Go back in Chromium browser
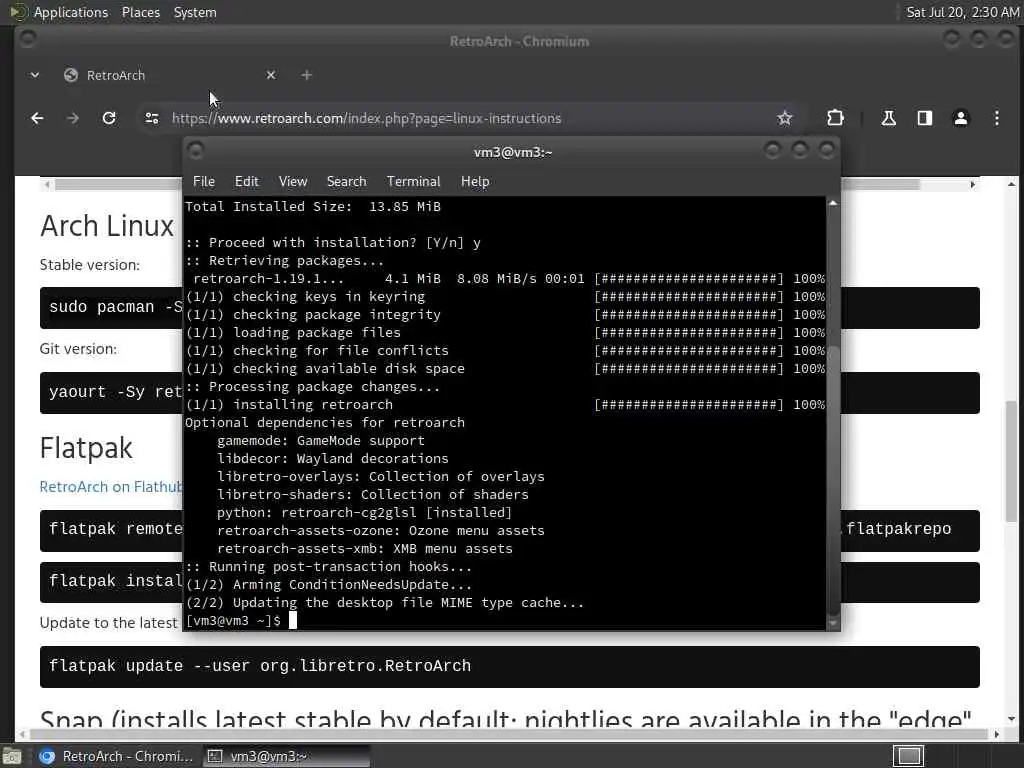 [37, 118]
